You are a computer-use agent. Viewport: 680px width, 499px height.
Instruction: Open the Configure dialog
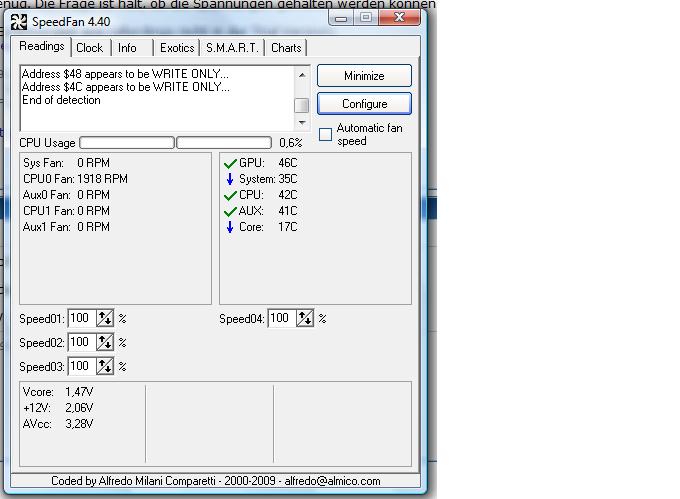[364, 104]
